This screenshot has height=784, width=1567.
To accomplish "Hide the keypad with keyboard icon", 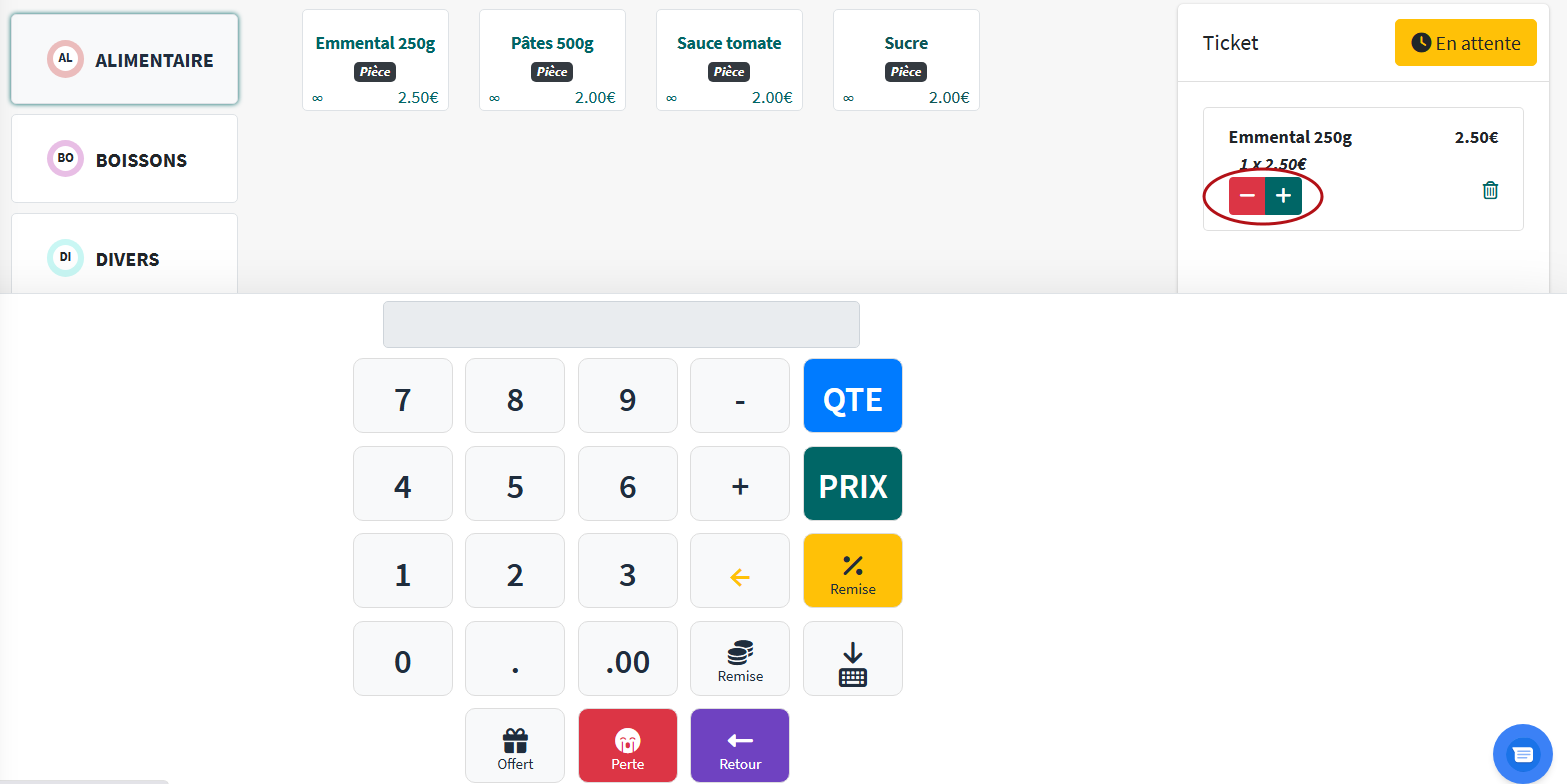I will 852,660.
